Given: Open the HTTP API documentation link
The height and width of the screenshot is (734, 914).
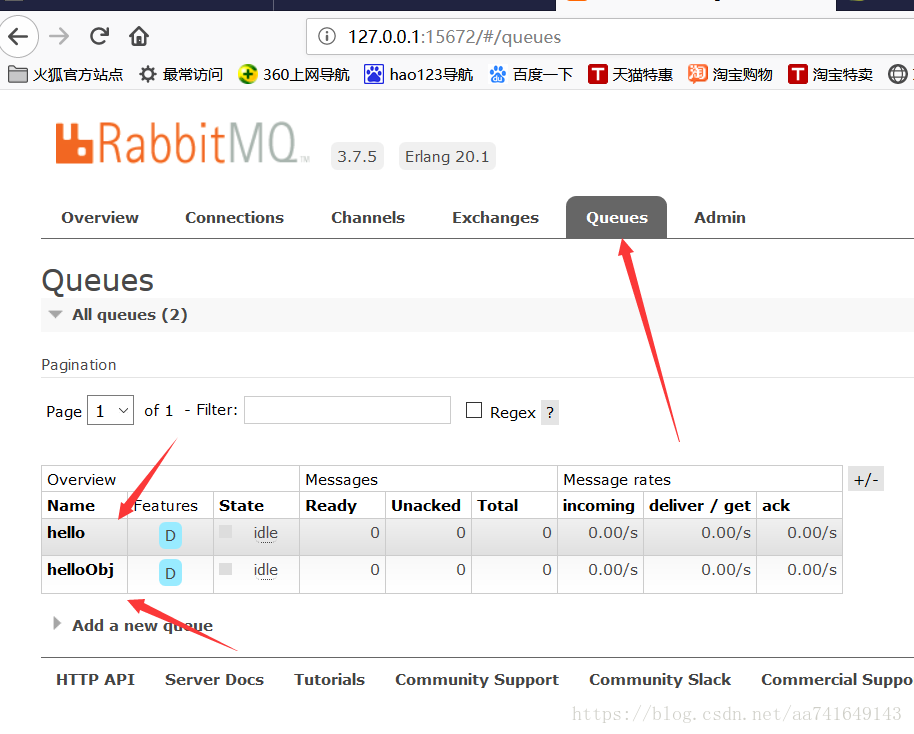Looking at the screenshot, I should [x=95, y=679].
